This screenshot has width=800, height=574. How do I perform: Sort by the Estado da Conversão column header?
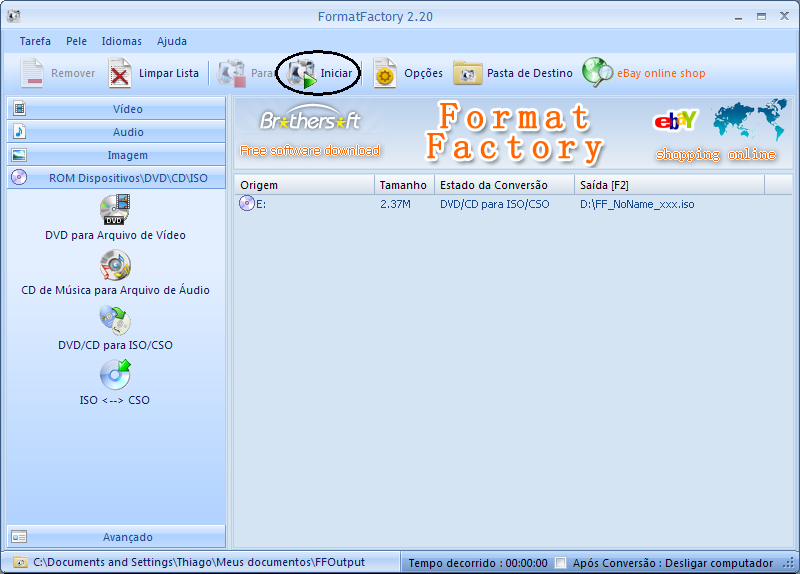point(505,185)
